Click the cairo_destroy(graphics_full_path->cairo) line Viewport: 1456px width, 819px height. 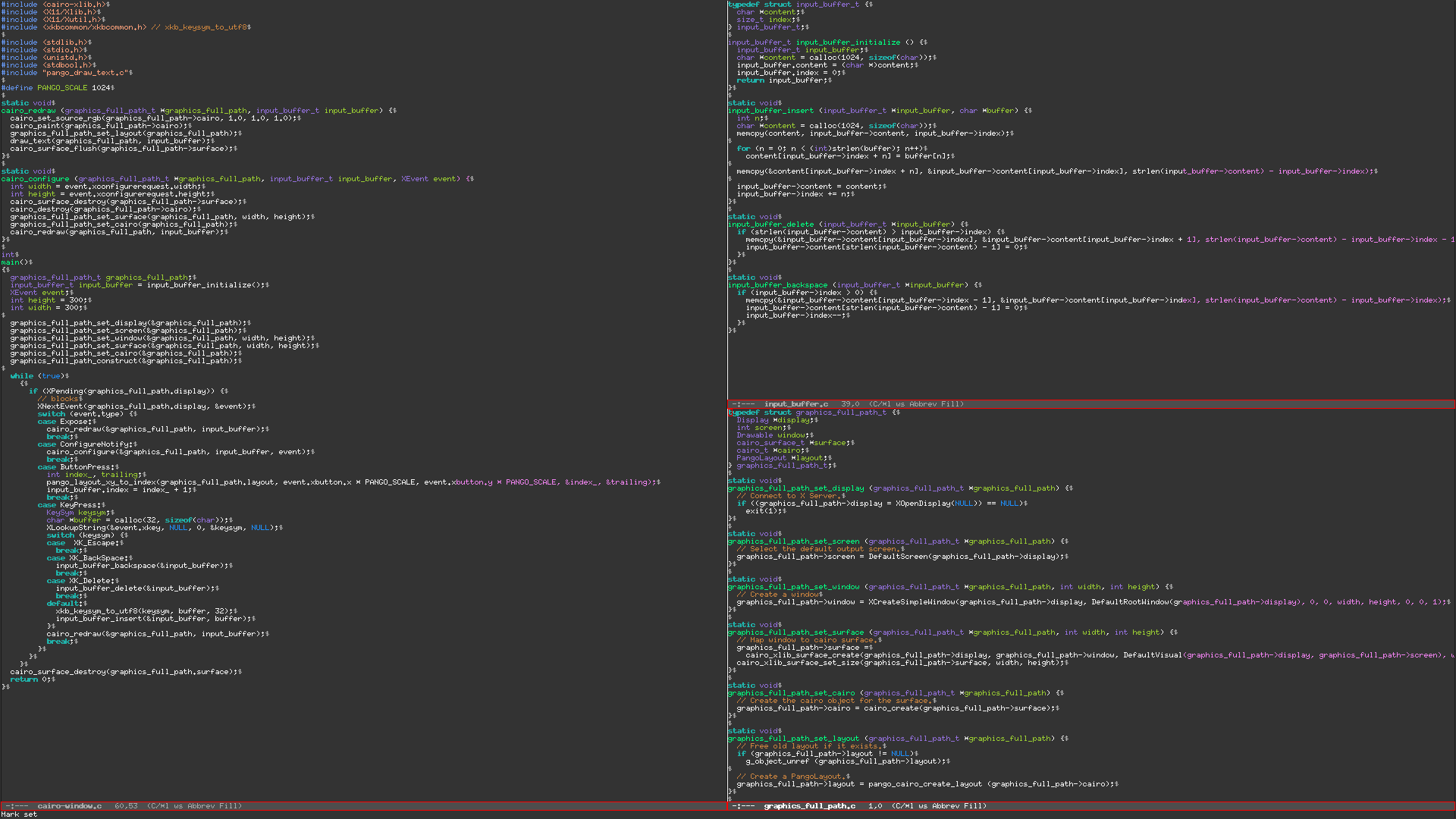[105, 209]
